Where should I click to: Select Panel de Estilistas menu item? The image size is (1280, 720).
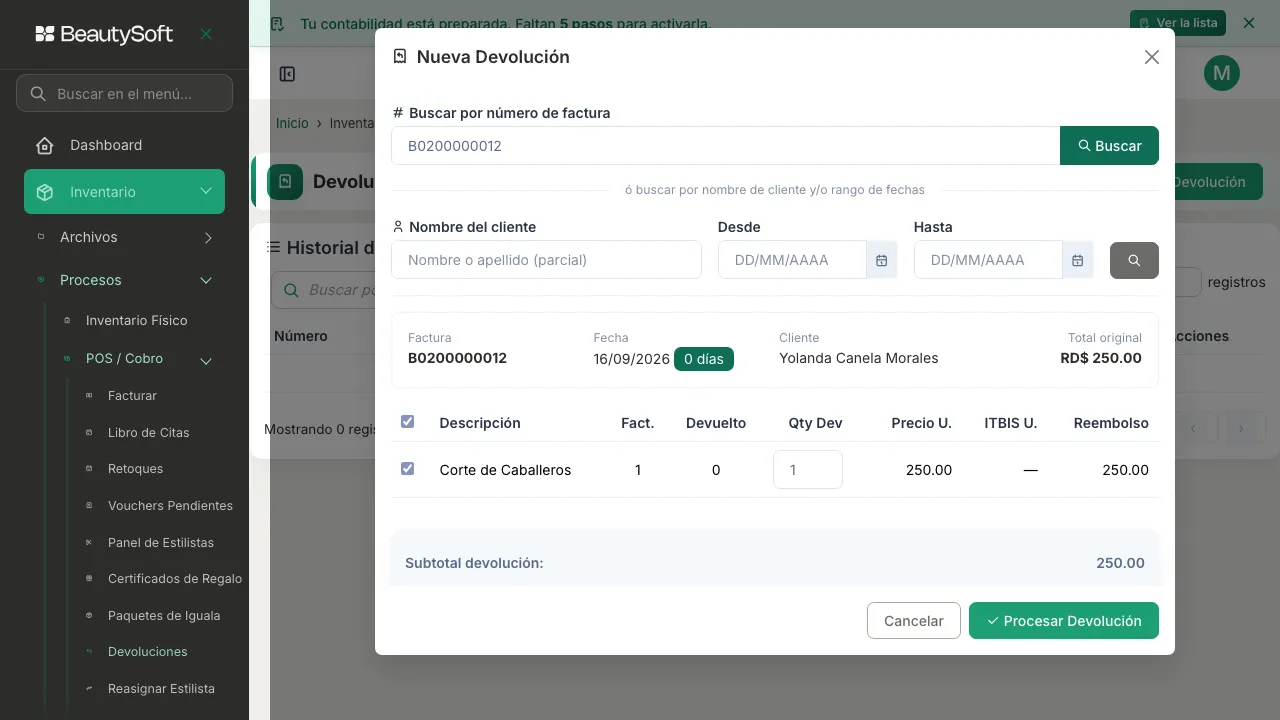pyautogui.click(x=161, y=543)
